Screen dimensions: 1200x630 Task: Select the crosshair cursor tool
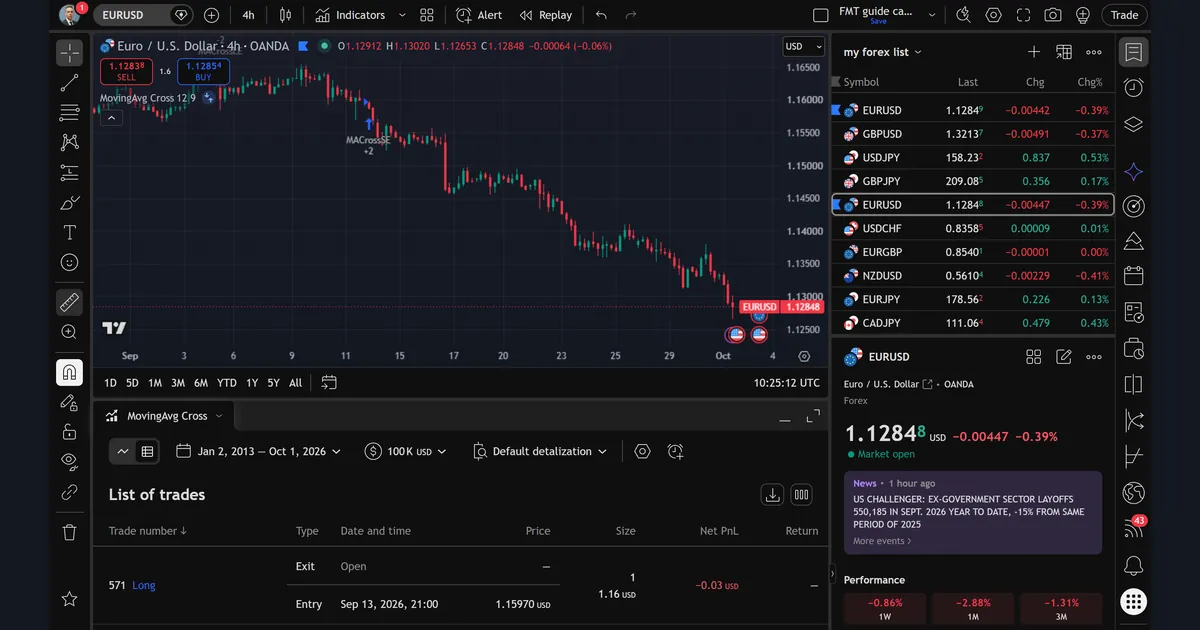coord(69,52)
